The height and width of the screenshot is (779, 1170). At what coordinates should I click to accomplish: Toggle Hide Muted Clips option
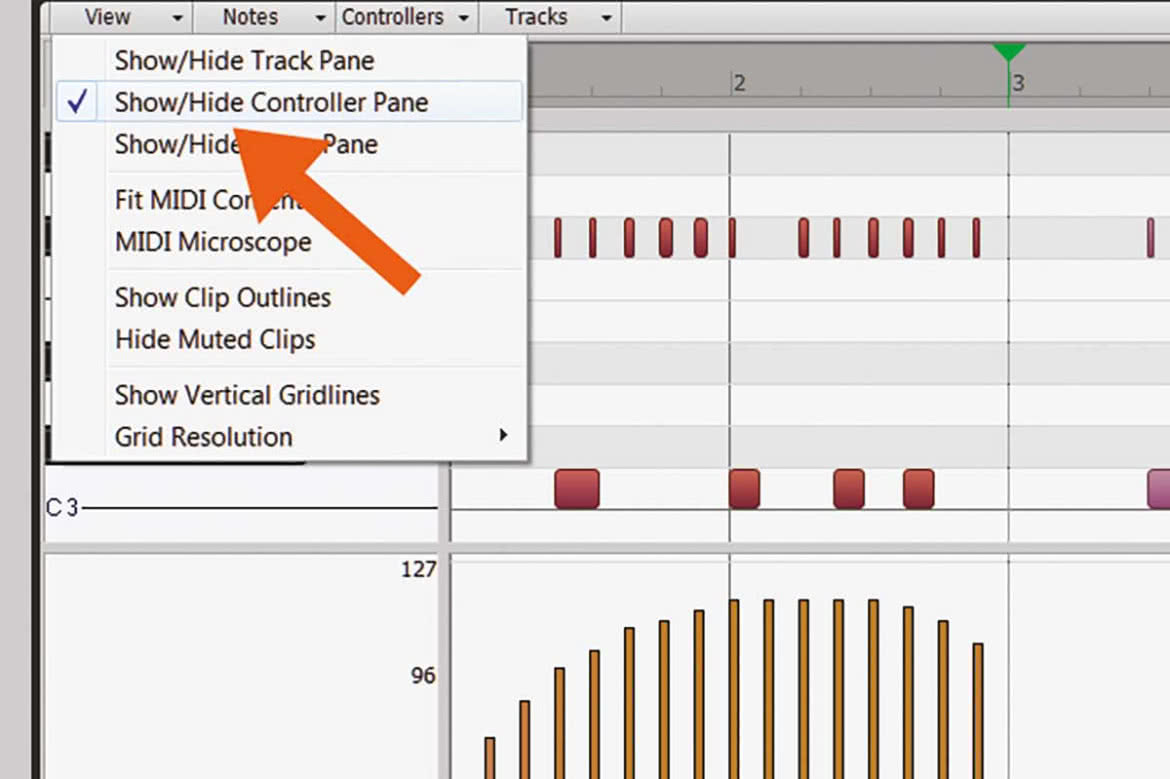click(x=290, y=340)
